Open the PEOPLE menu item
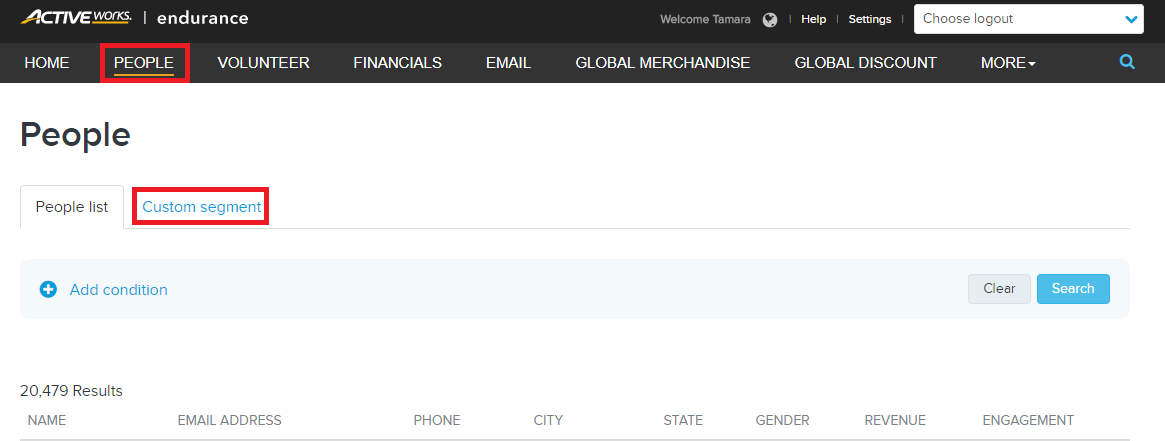Image resolution: width=1165 pixels, height=441 pixels. (x=144, y=63)
